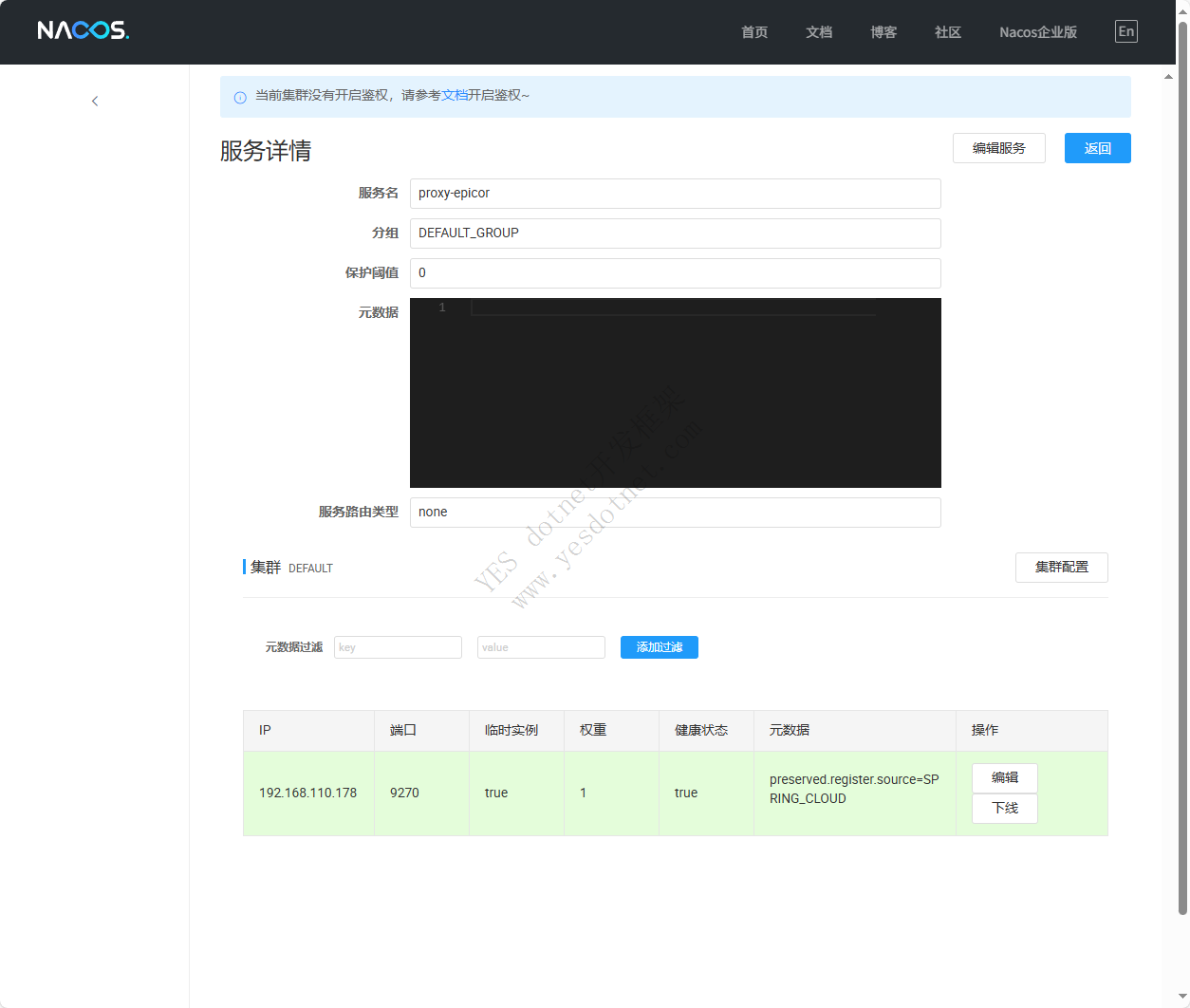The width and height of the screenshot is (1190, 1008).
Task: Click 下线 to take instance offline
Action: coord(1005,808)
